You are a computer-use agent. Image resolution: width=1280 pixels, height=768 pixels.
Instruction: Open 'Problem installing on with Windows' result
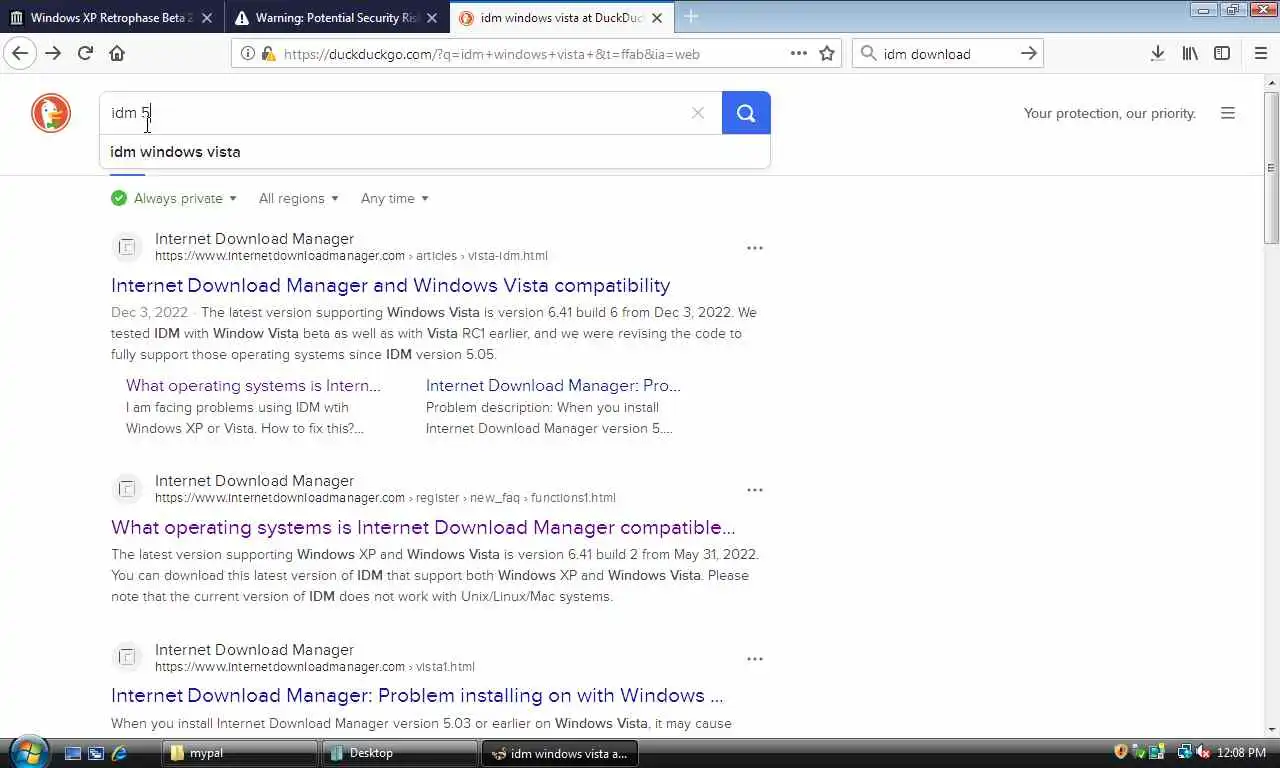417,695
